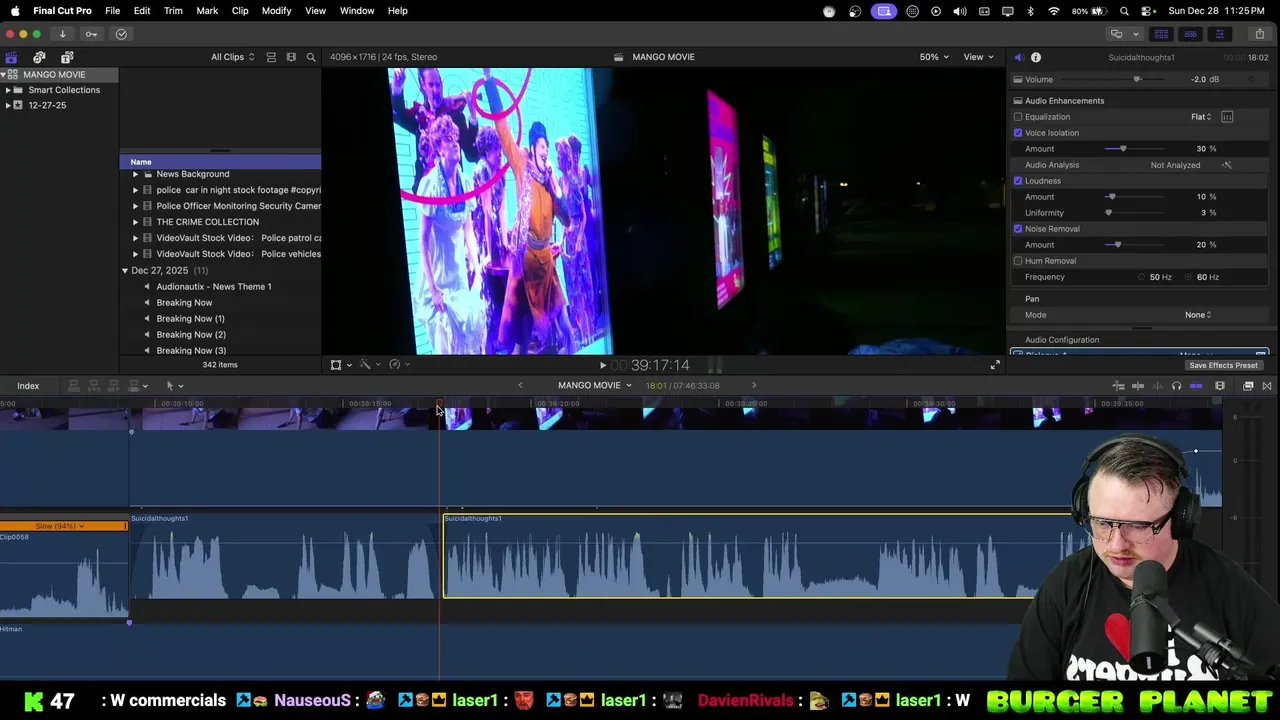
Task: Expand the 12-27-25 event
Action: (8, 105)
